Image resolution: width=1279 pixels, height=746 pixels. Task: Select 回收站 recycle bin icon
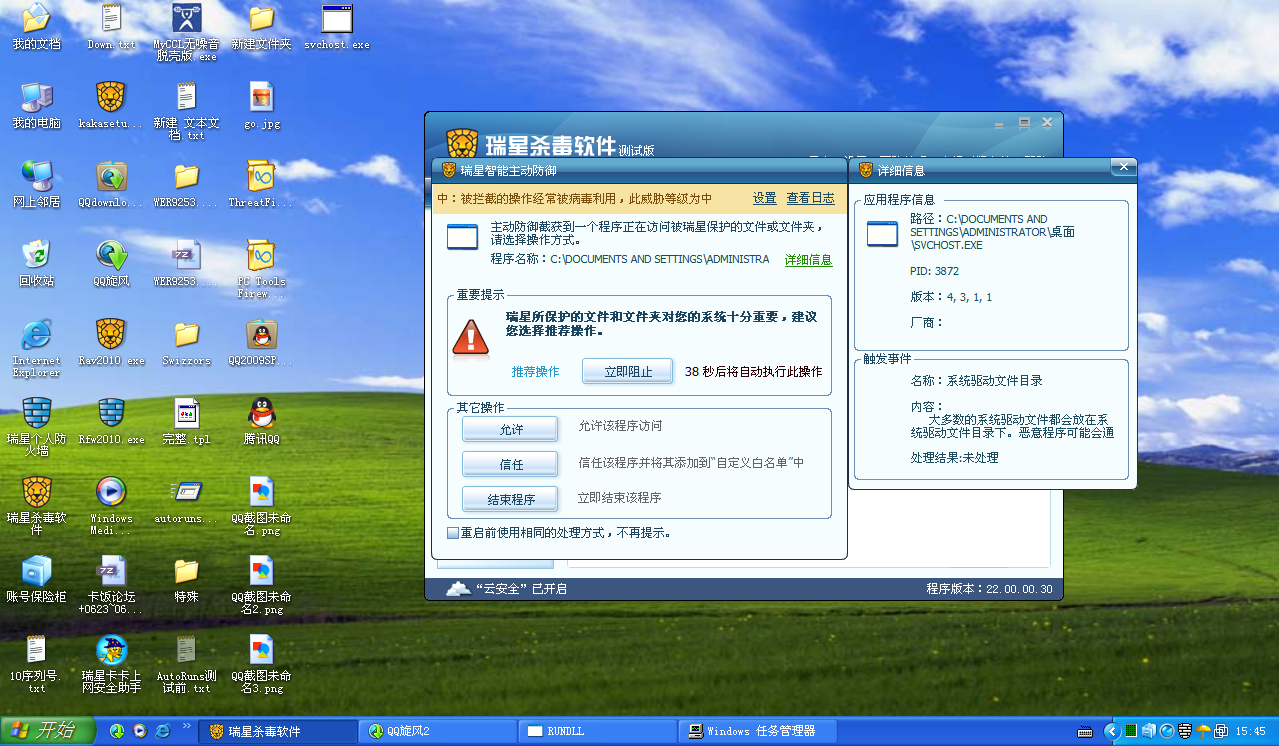tap(36, 263)
